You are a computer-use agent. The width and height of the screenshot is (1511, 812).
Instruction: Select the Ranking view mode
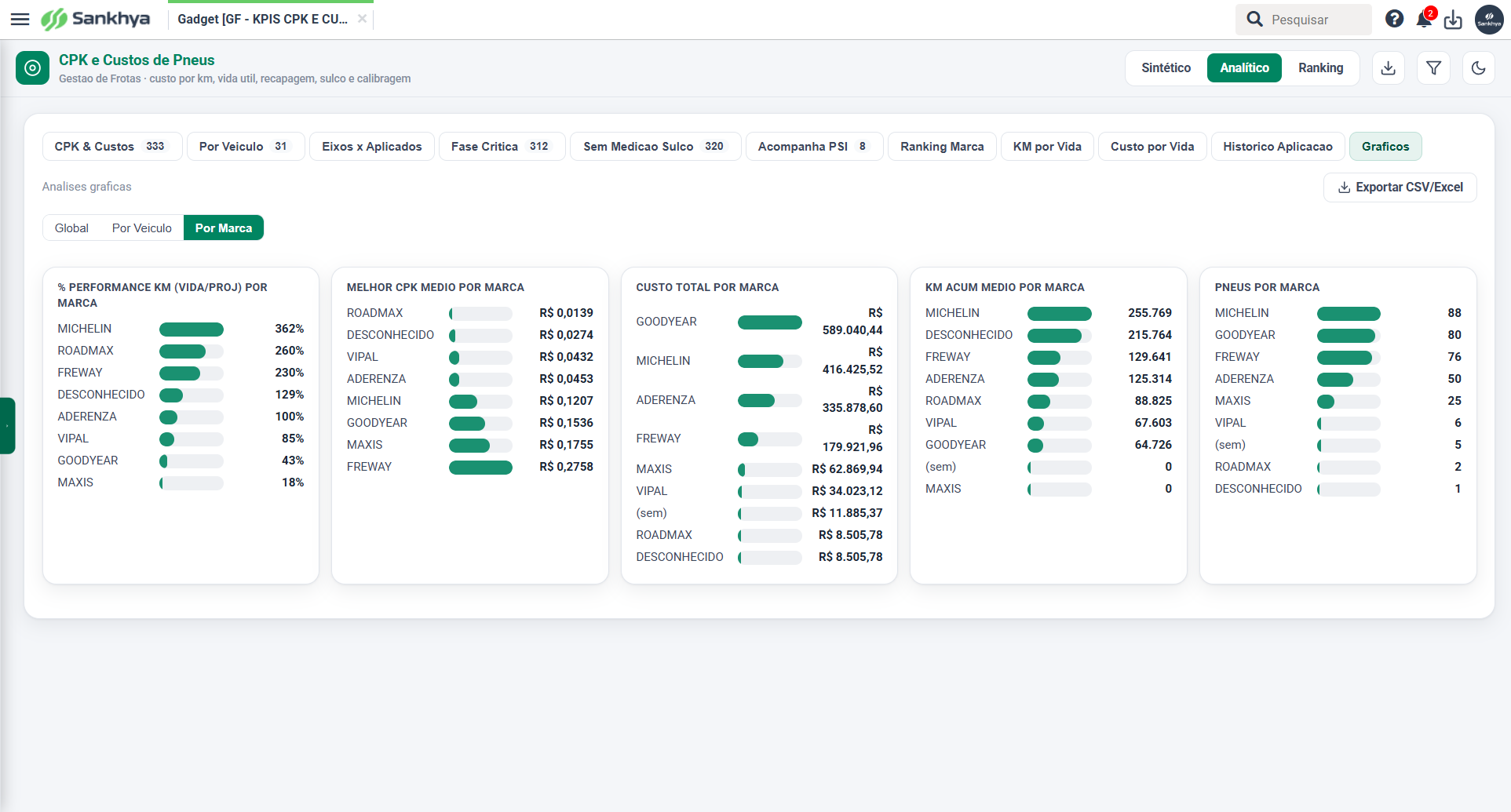1320,68
